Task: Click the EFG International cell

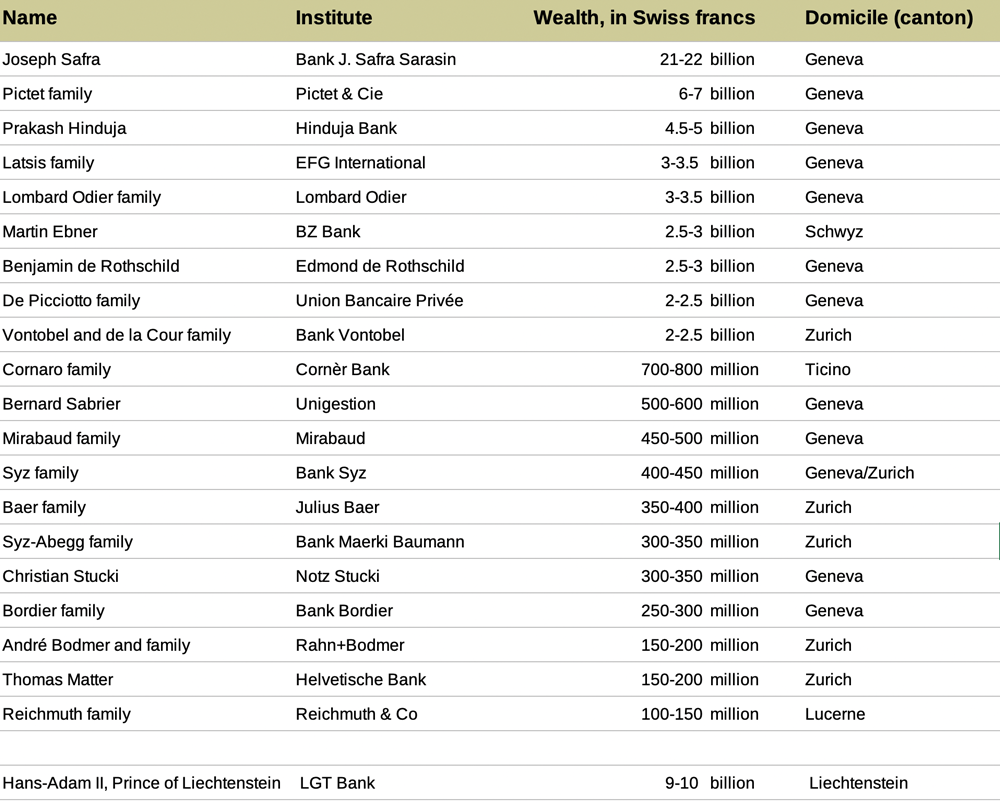Action: (x=360, y=163)
